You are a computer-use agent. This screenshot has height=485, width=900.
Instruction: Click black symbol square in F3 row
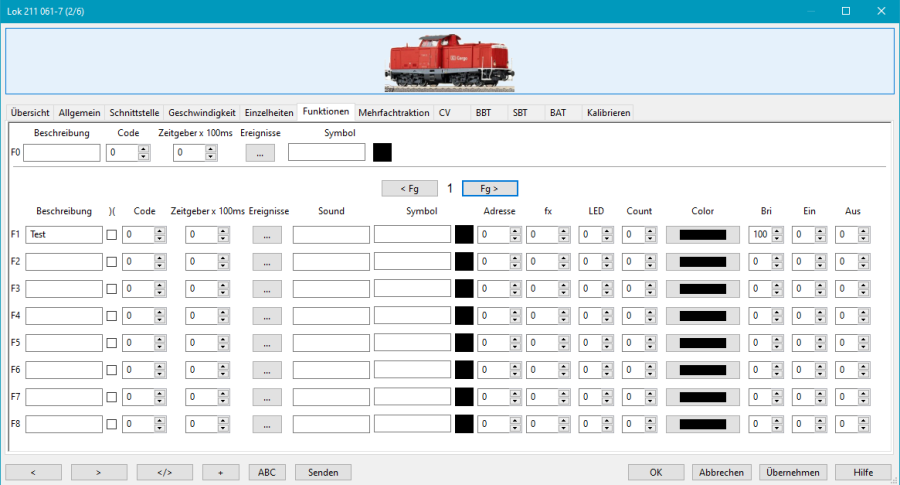(x=464, y=289)
